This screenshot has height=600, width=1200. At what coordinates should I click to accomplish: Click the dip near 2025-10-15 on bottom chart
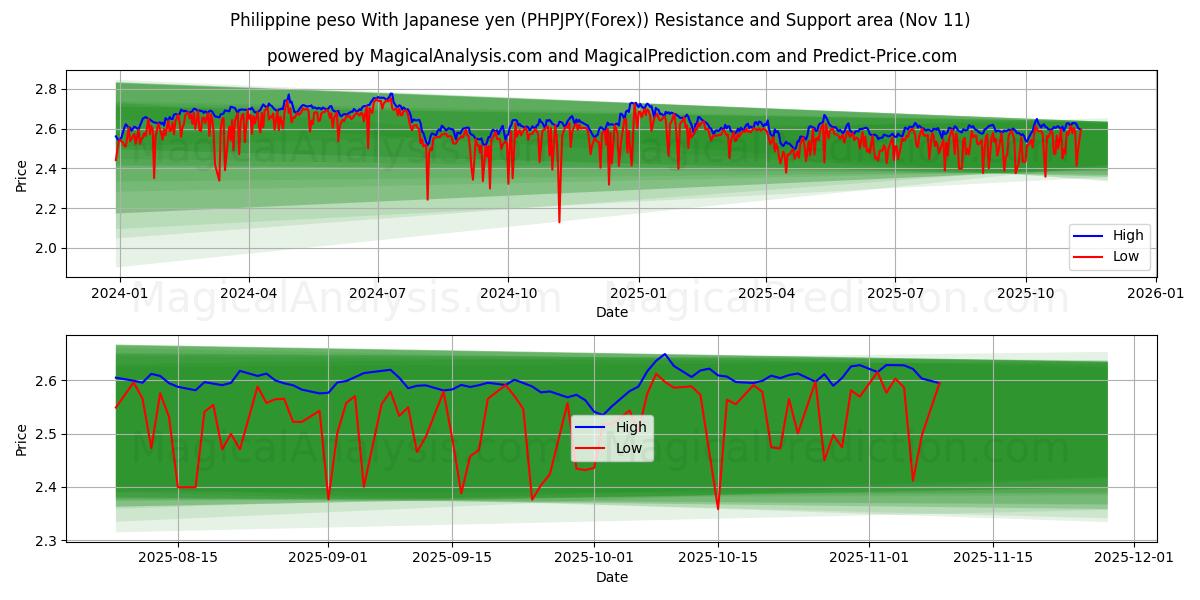point(718,508)
